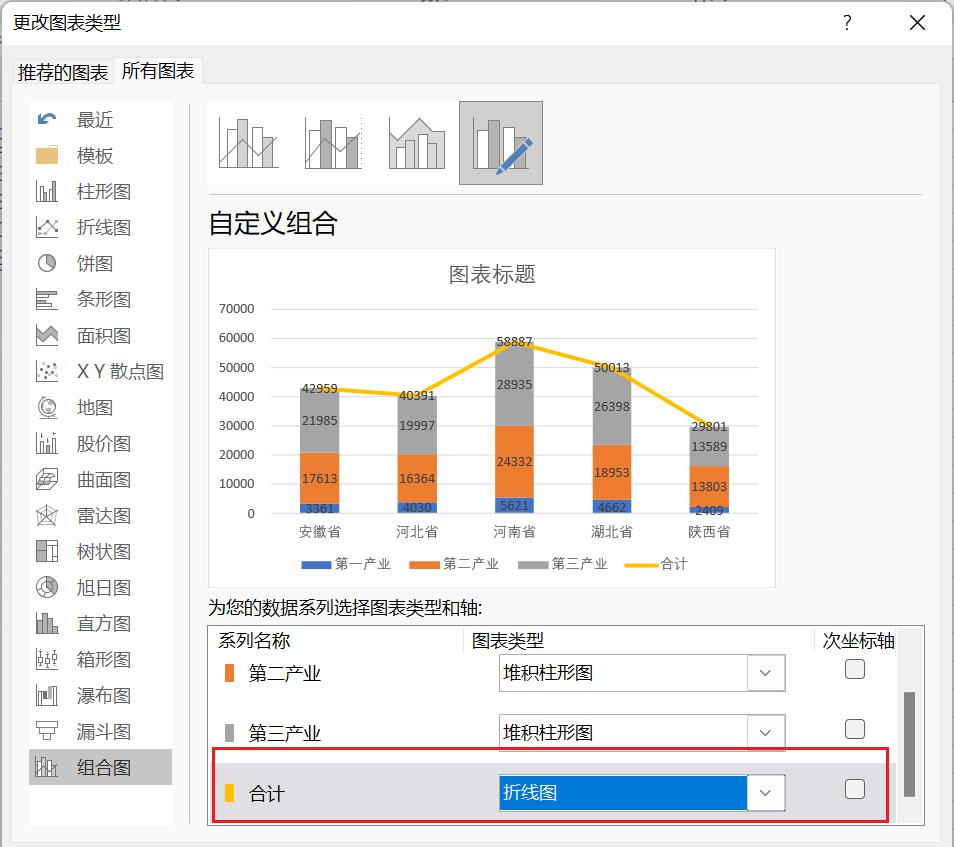Click the 河南省 axis label in preview

[x=514, y=532]
